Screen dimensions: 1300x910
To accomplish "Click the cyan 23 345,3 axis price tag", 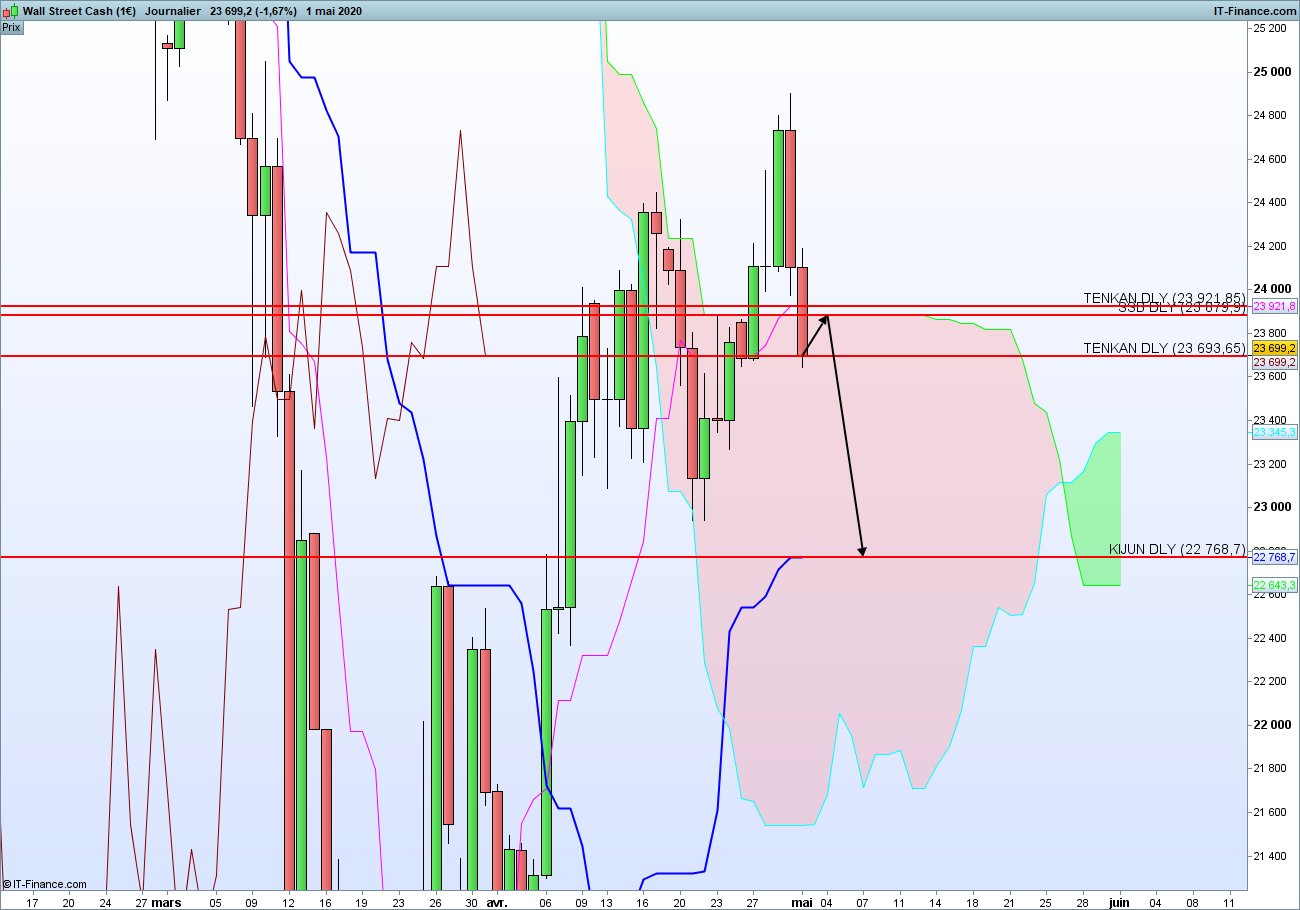I will [1275, 432].
